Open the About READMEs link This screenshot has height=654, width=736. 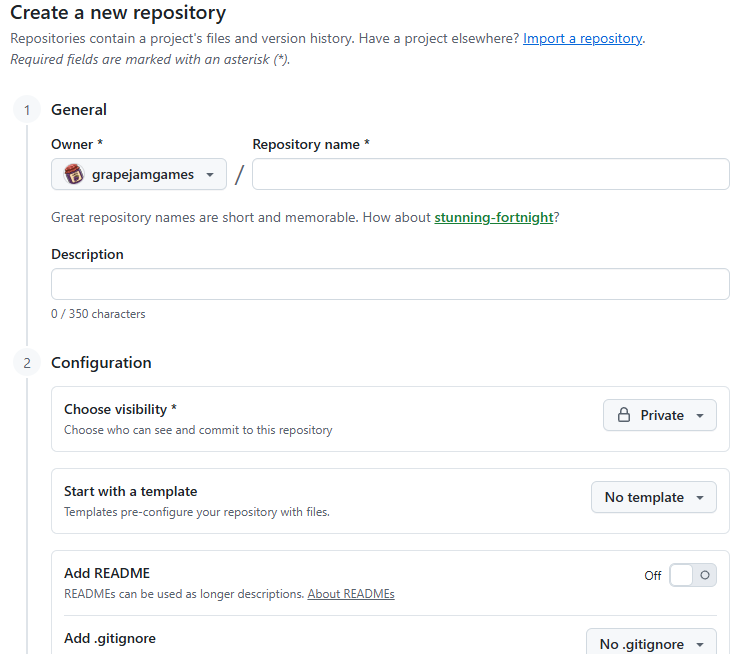351,594
